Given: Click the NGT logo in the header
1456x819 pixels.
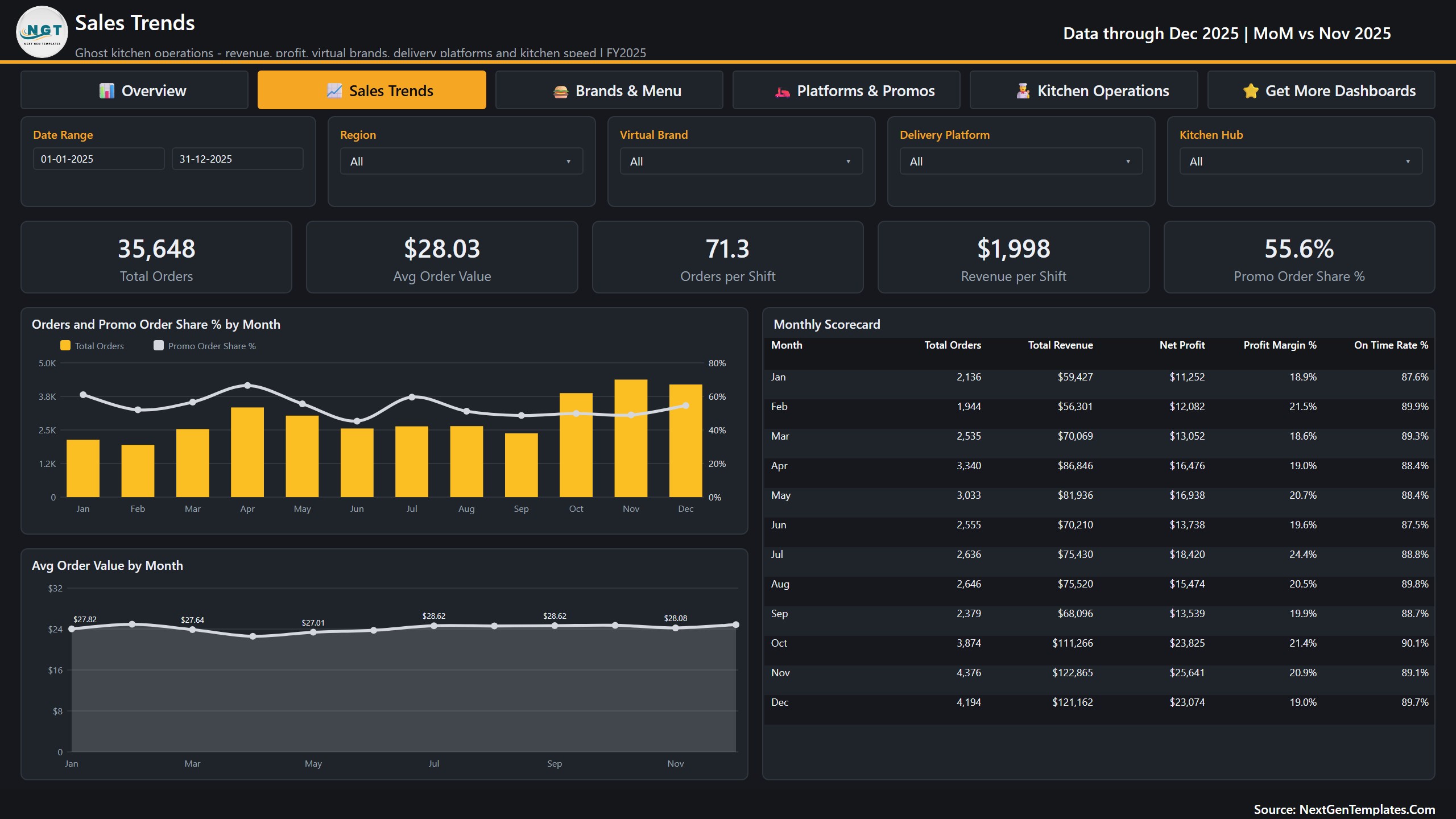Looking at the screenshot, I should pyautogui.click(x=42, y=32).
